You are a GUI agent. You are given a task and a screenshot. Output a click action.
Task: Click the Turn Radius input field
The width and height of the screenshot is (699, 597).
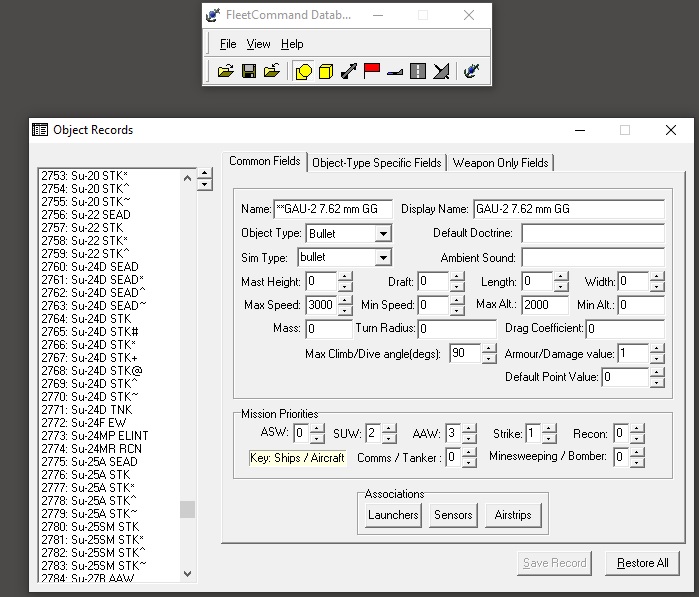tap(457, 329)
